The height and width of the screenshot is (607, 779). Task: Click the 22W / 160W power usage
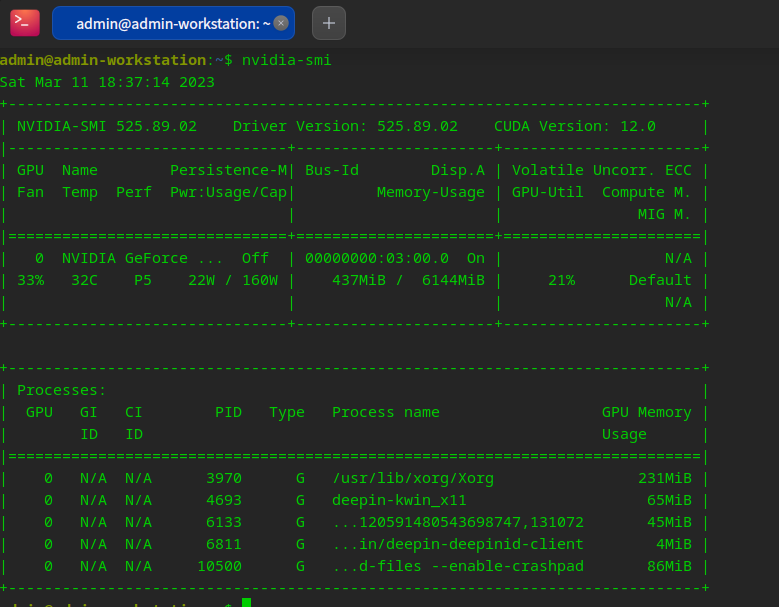point(232,280)
